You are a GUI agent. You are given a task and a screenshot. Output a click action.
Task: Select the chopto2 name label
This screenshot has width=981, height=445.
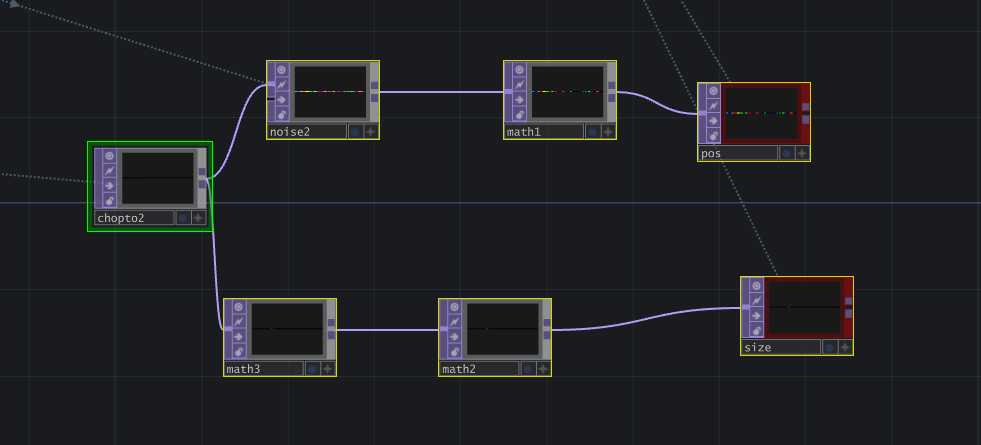click(x=133, y=218)
